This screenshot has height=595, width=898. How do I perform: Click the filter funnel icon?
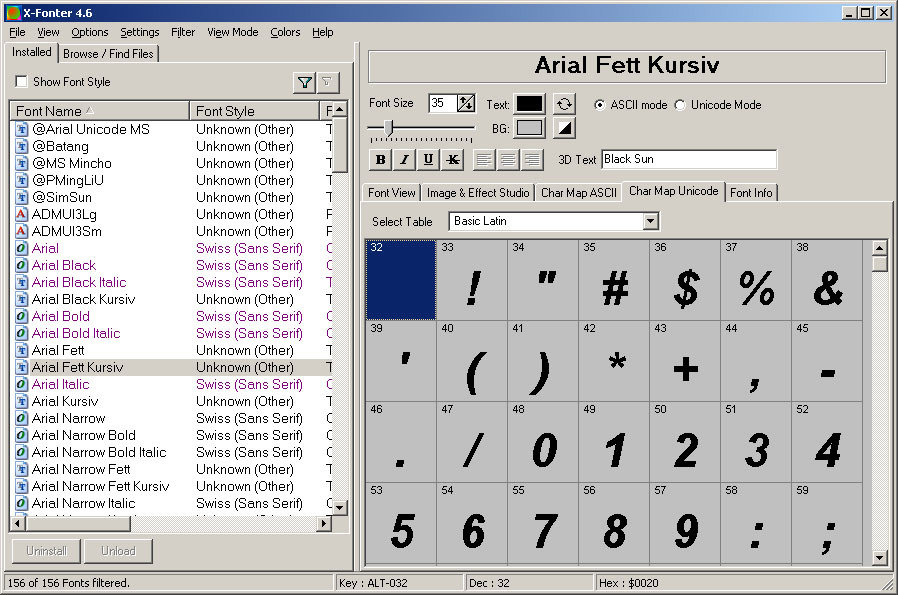pyautogui.click(x=305, y=82)
